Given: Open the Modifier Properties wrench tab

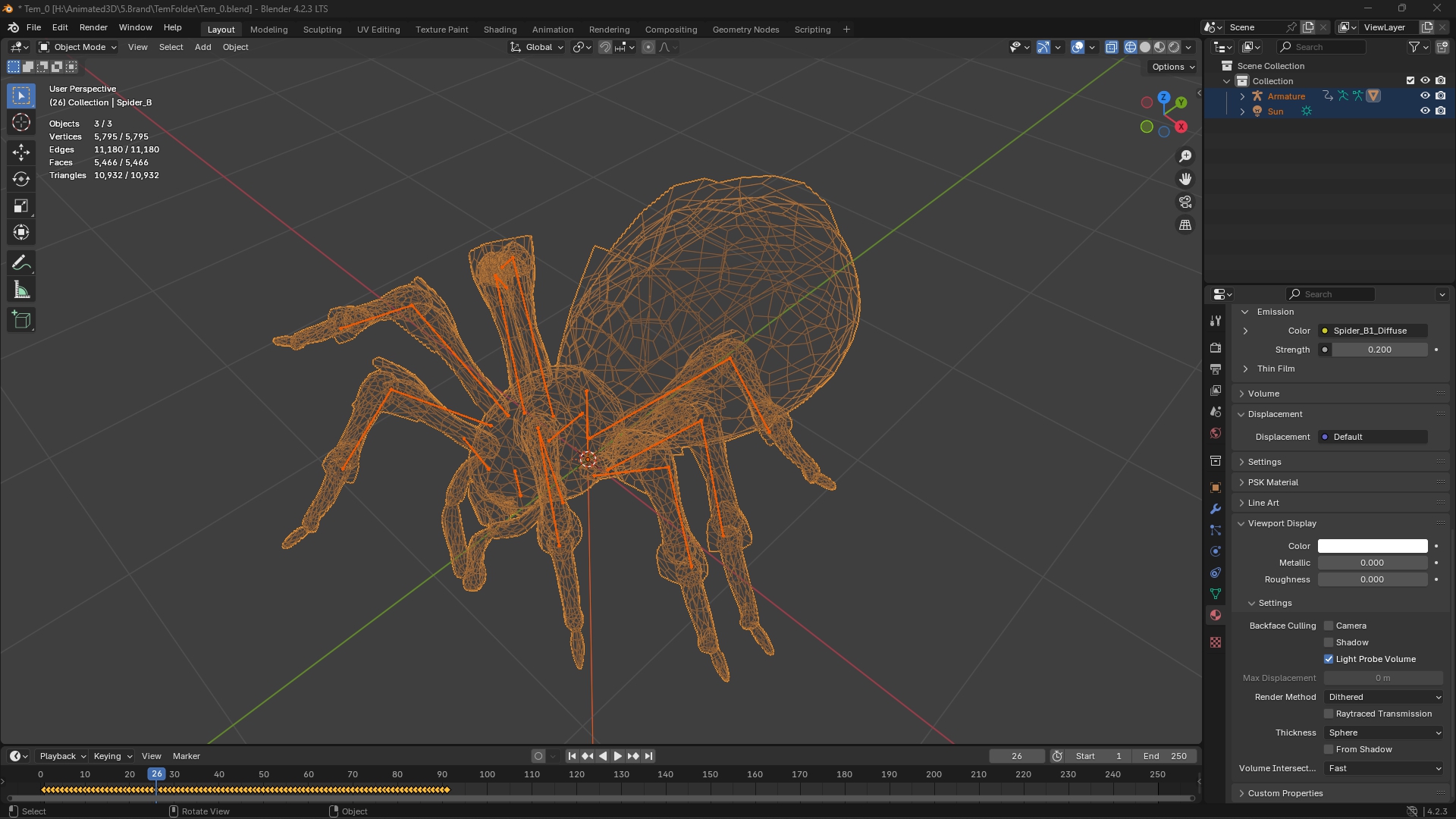Looking at the screenshot, I should (x=1216, y=510).
